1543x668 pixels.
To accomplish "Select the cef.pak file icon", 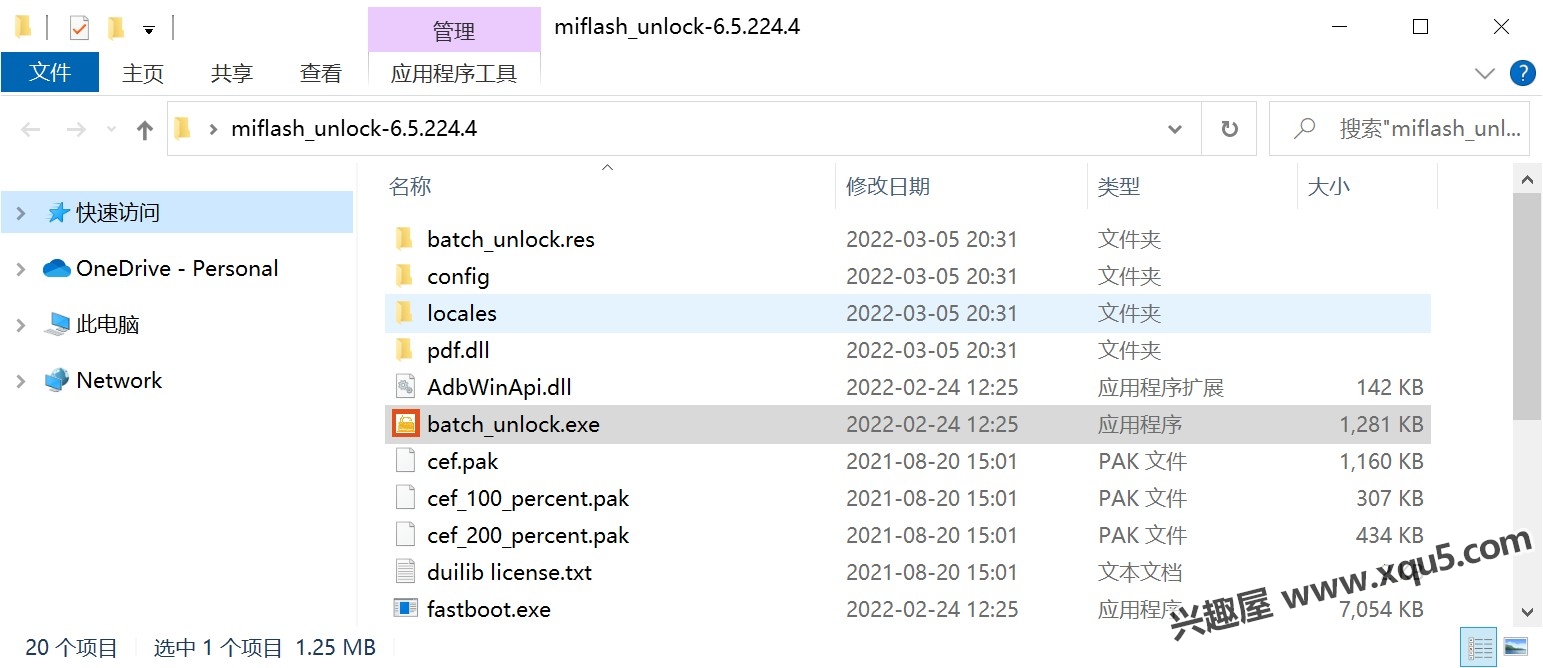I will click(404, 461).
